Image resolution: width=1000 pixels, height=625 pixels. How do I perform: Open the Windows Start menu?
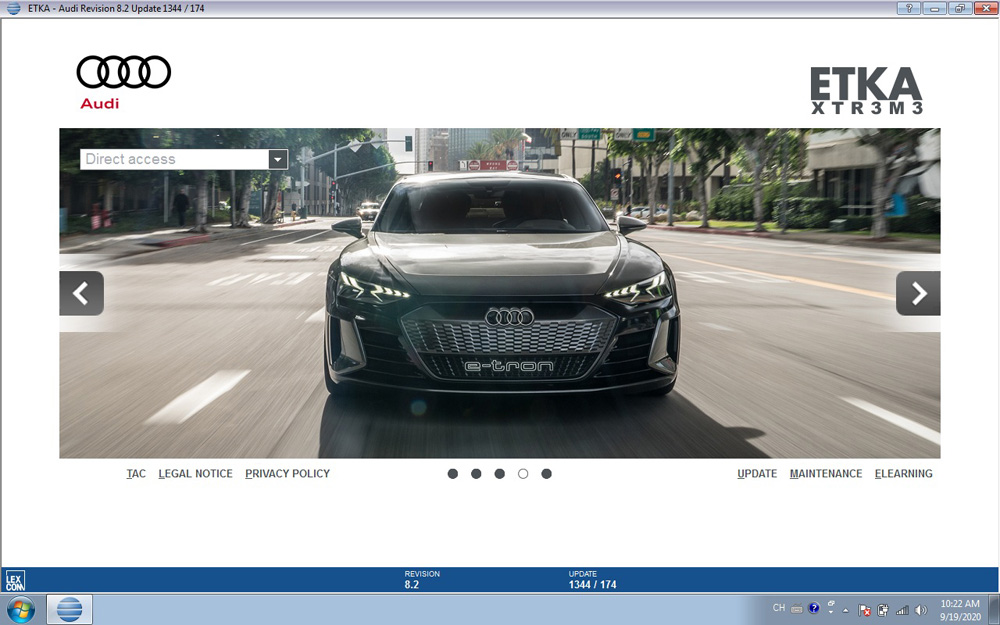(21, 610)
